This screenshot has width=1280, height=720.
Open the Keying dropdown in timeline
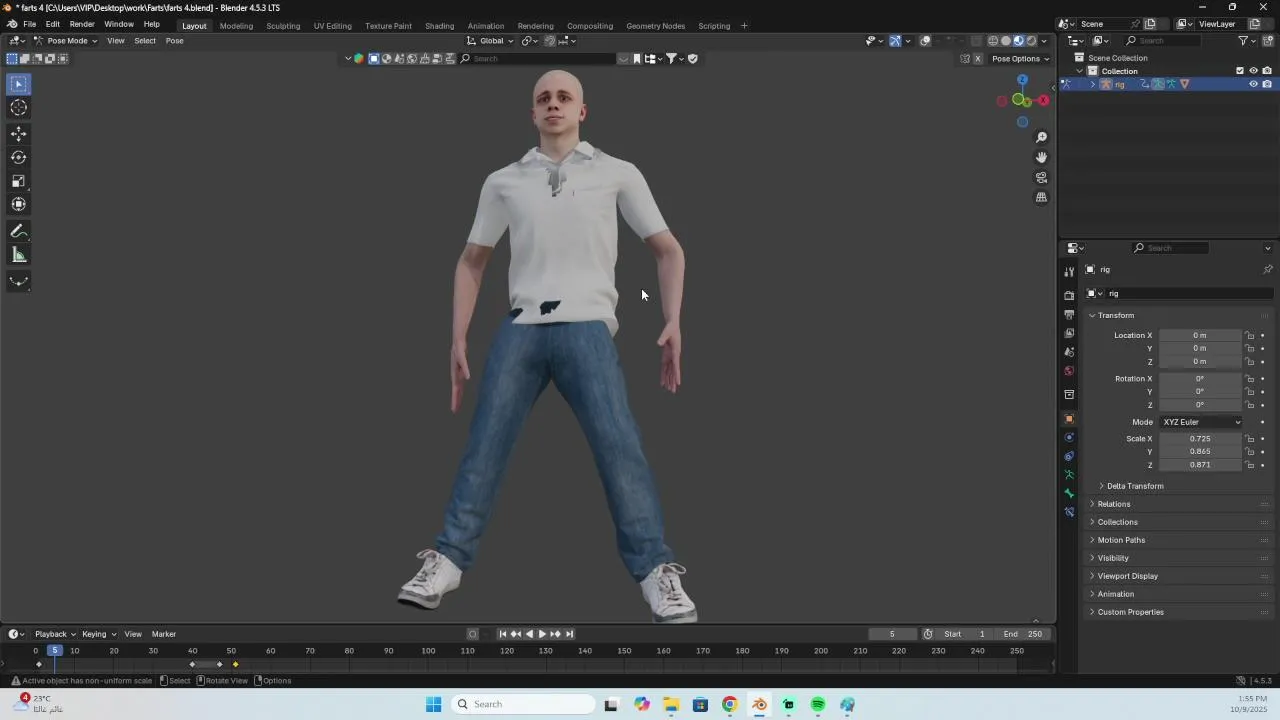tap(99, 634)
